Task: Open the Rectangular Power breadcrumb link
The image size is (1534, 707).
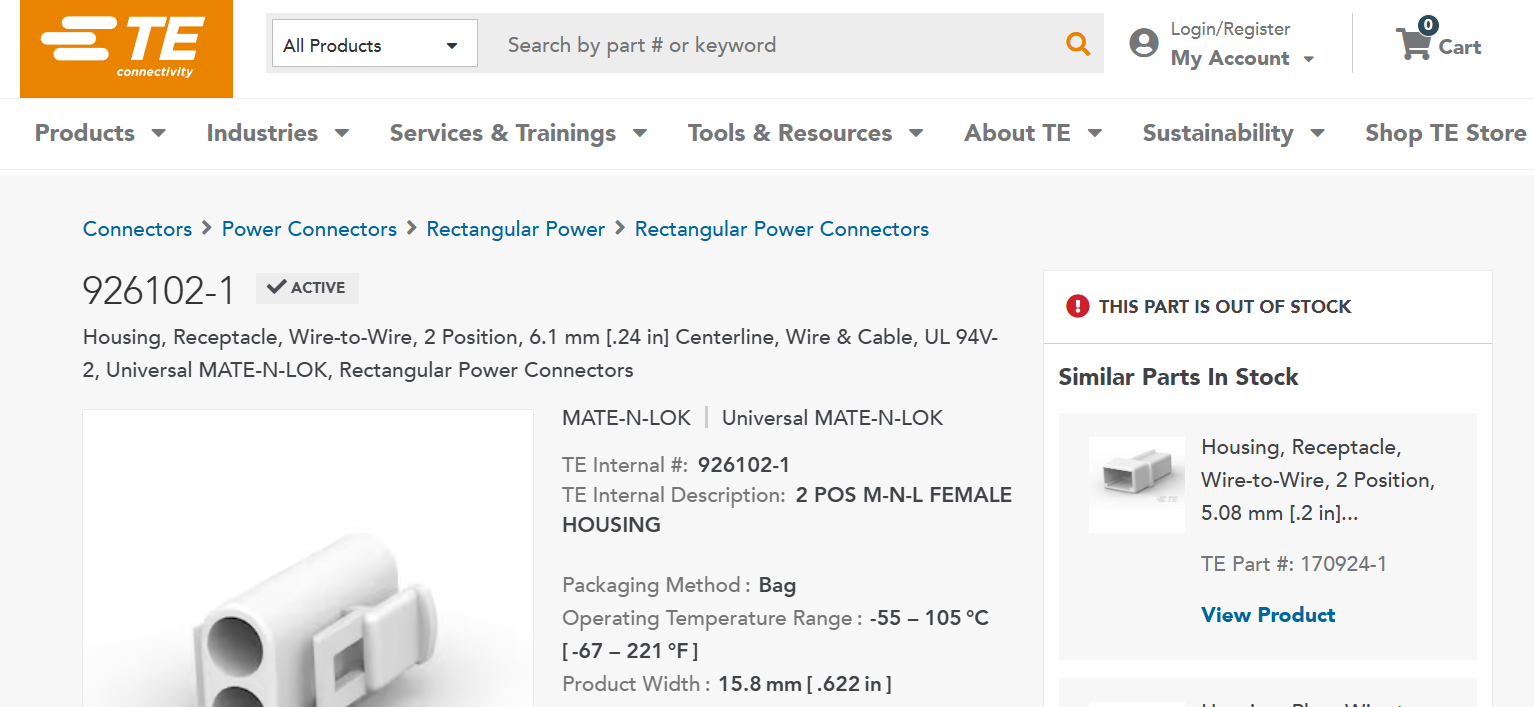Action: 515,229
